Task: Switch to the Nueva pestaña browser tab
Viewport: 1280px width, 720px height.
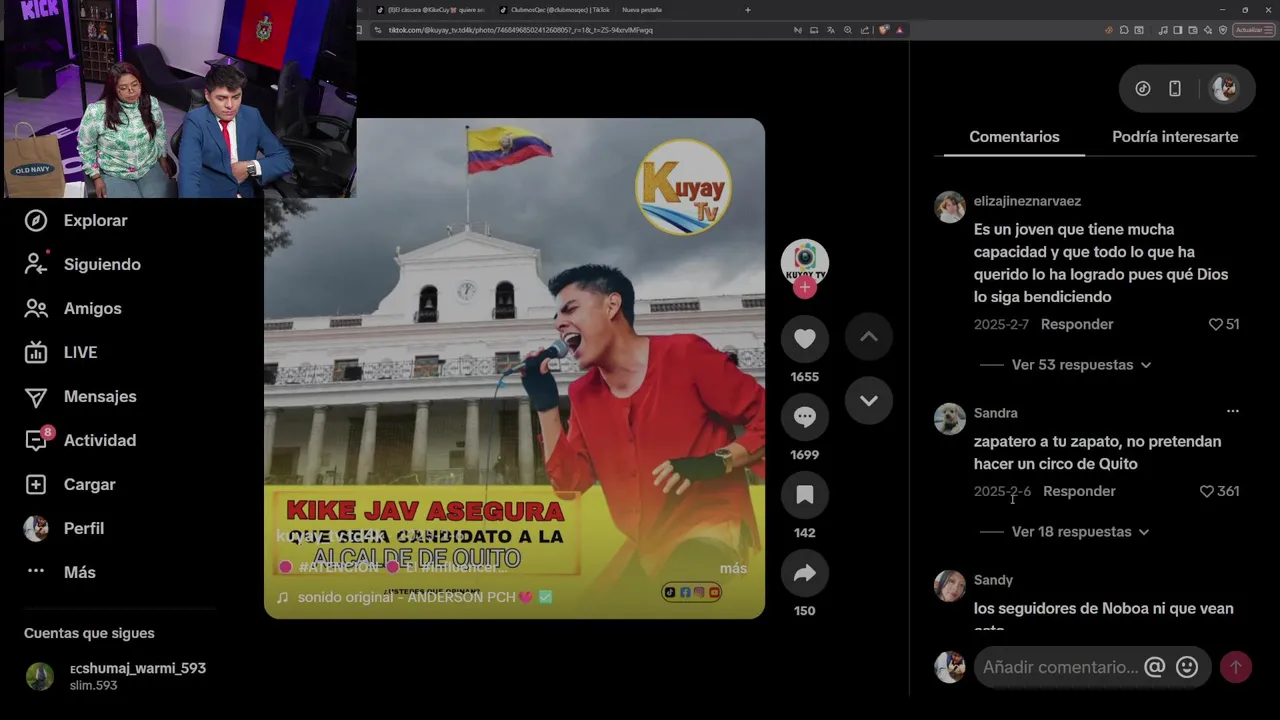Action: coord(641,10)
